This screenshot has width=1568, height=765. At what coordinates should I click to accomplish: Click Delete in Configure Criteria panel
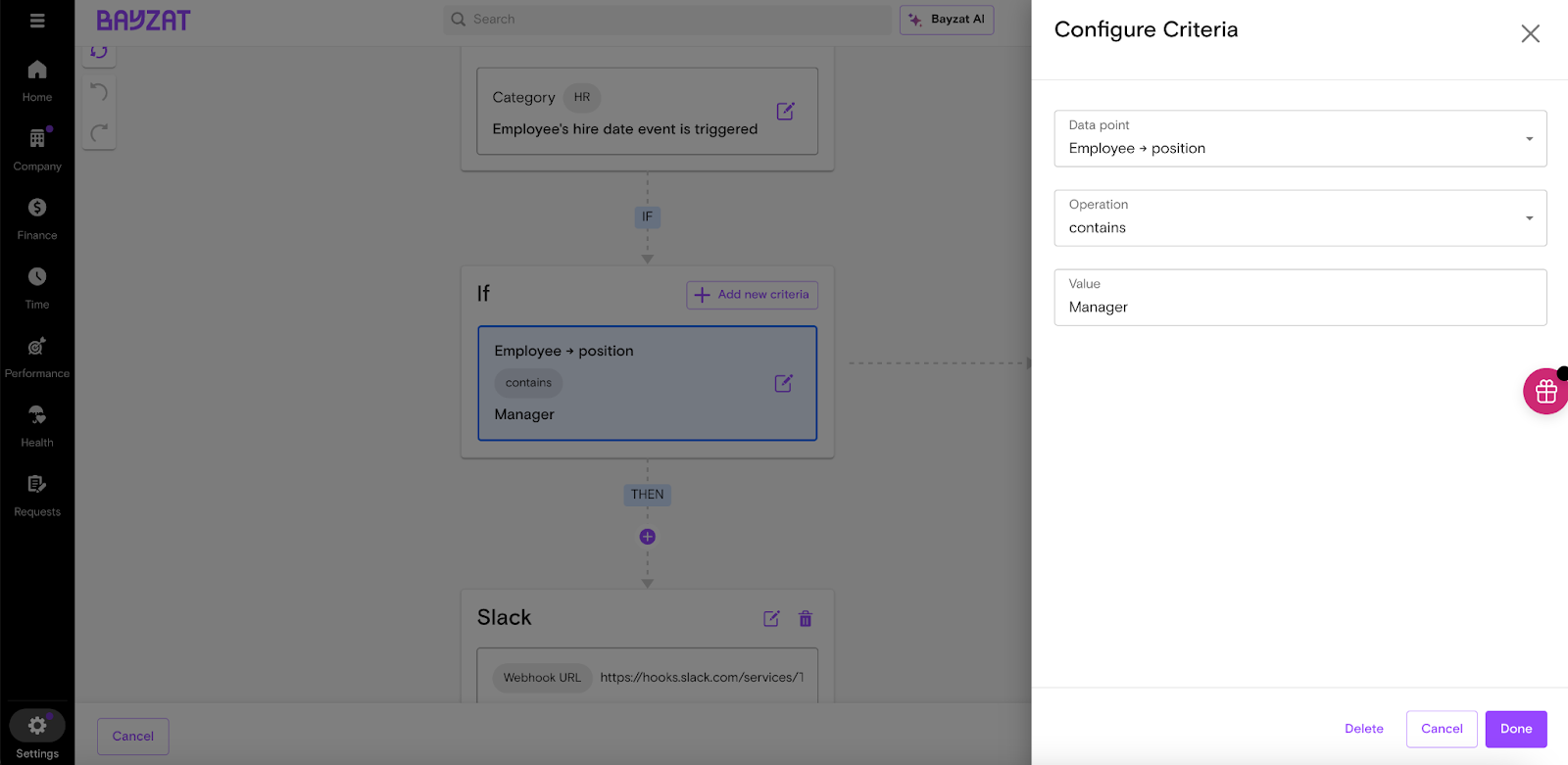(1363, 729)
